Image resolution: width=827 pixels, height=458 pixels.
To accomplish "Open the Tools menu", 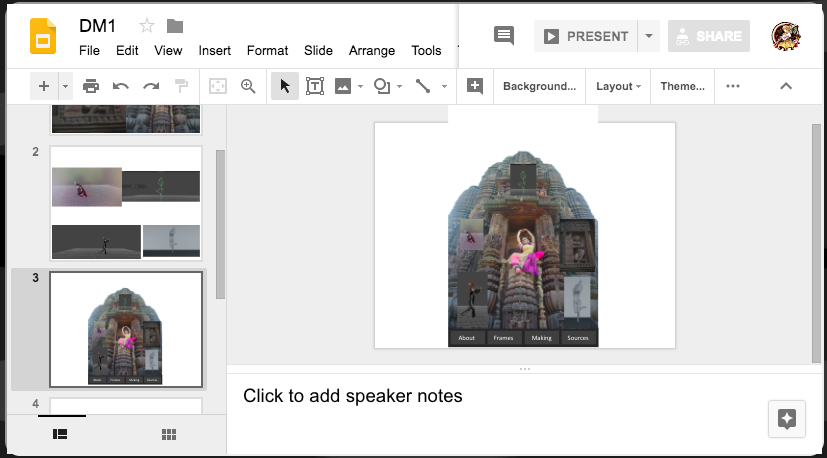I will pos(426,51).
